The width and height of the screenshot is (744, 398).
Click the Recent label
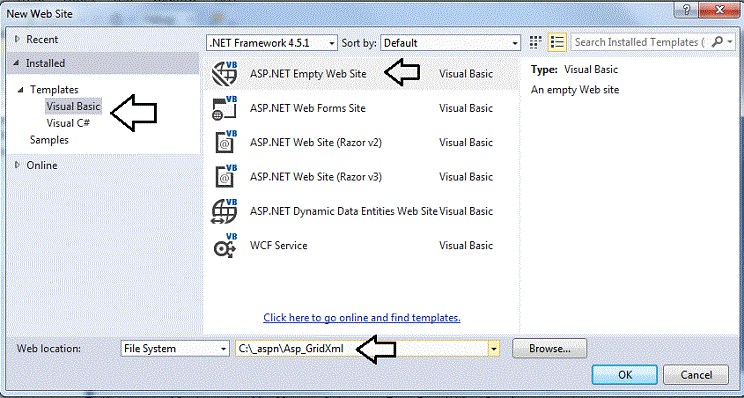(42, 39)
